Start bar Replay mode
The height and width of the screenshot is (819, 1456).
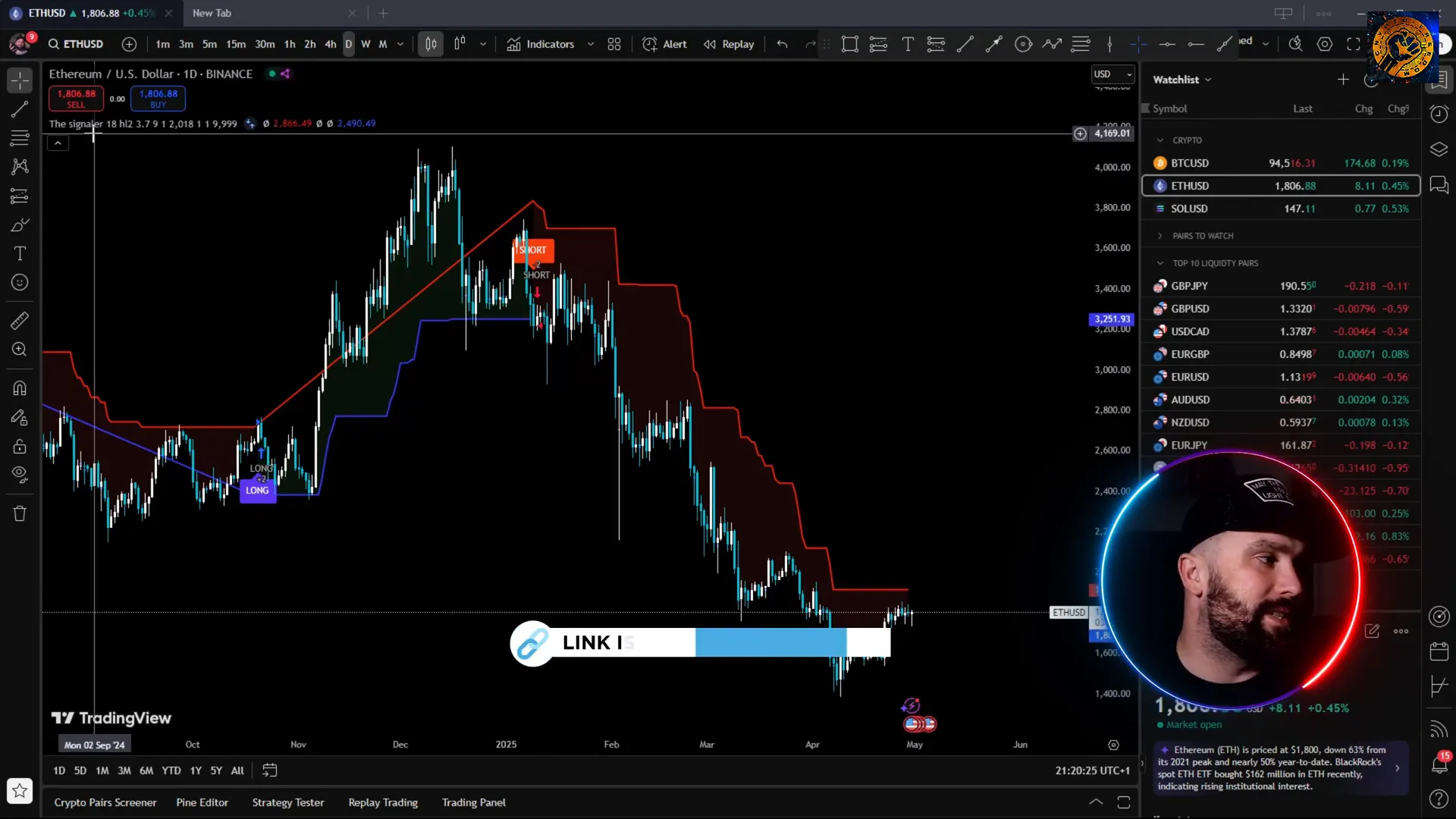pos(729,44)
